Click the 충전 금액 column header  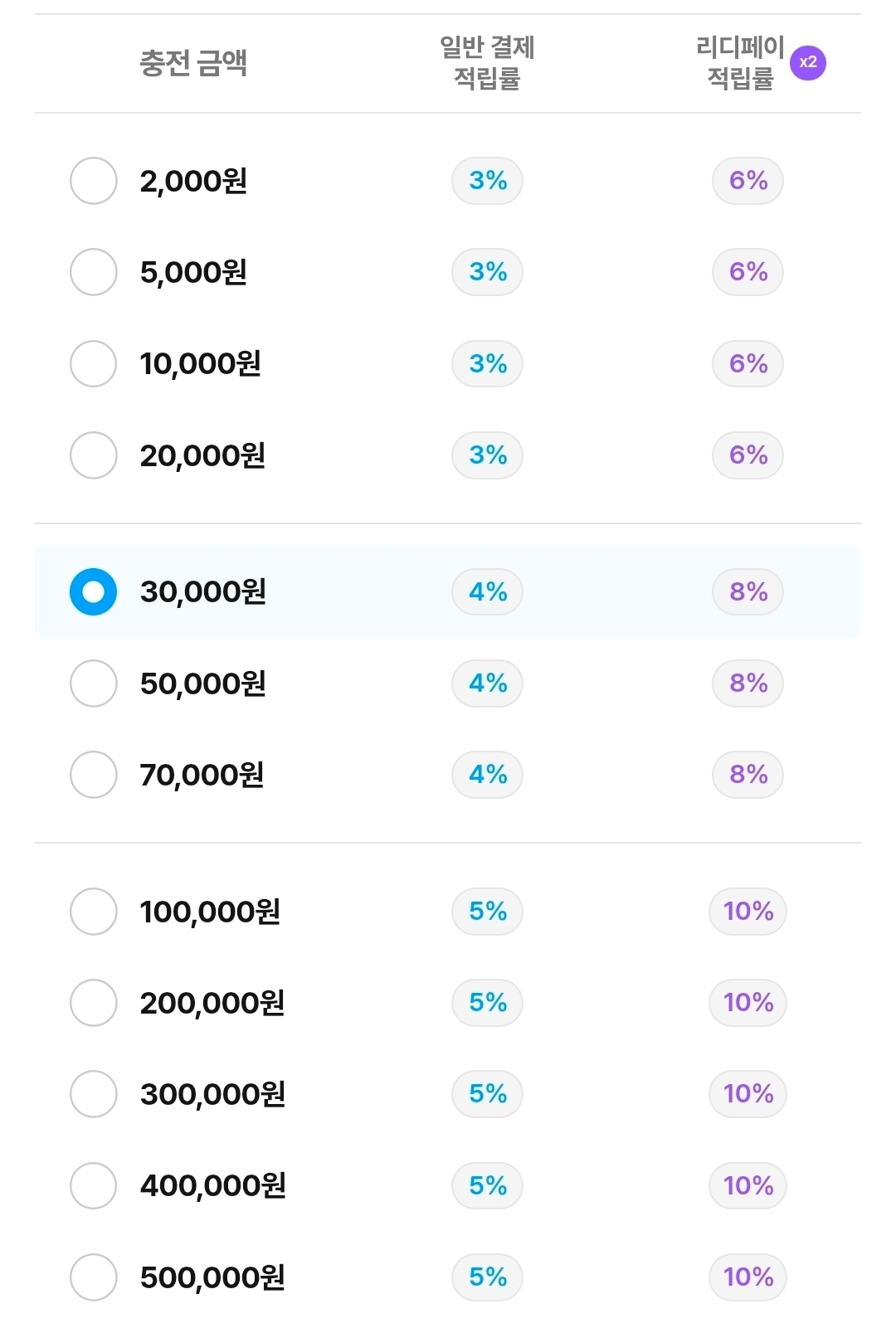(x=193, y=63)
